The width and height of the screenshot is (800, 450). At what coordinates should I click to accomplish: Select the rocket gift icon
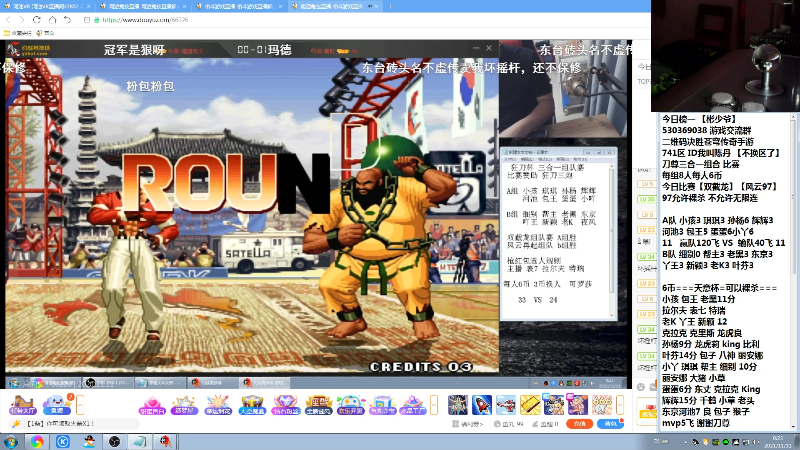[x=482, y=405]
